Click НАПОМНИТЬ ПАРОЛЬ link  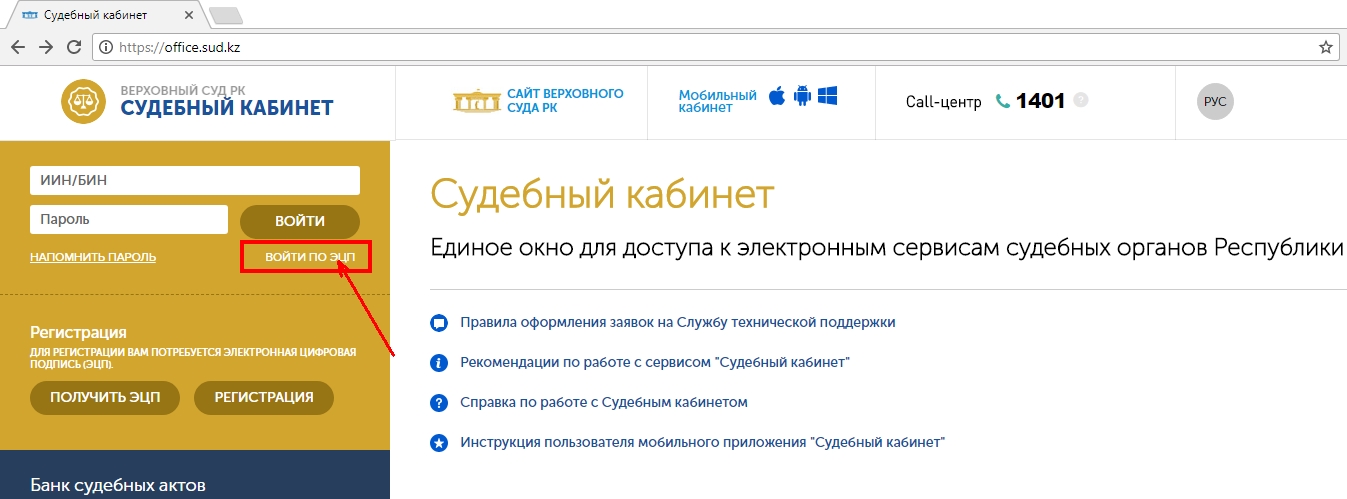[x=93, y=257]
